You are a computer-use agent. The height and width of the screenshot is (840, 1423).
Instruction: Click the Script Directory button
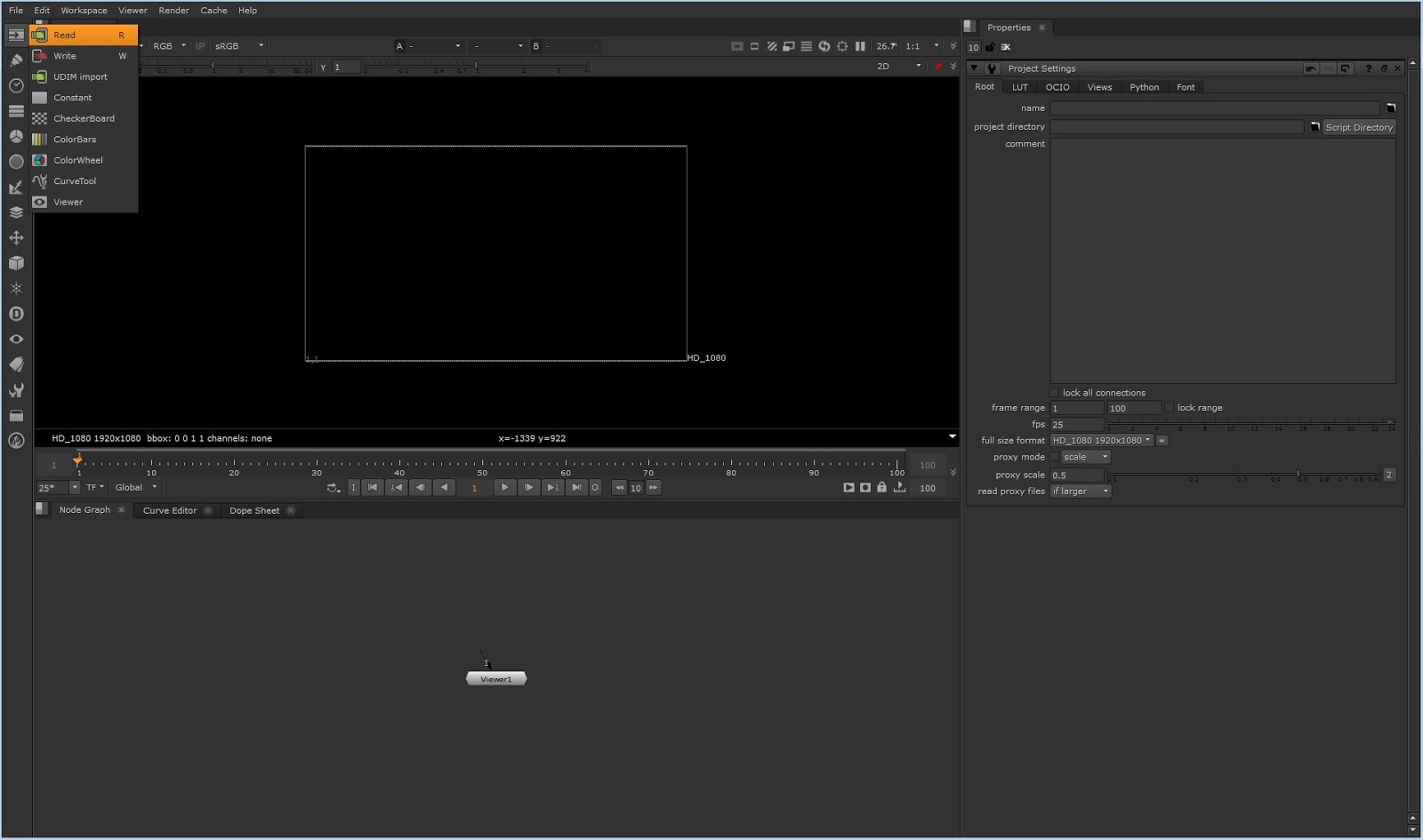click(1359, 126)
